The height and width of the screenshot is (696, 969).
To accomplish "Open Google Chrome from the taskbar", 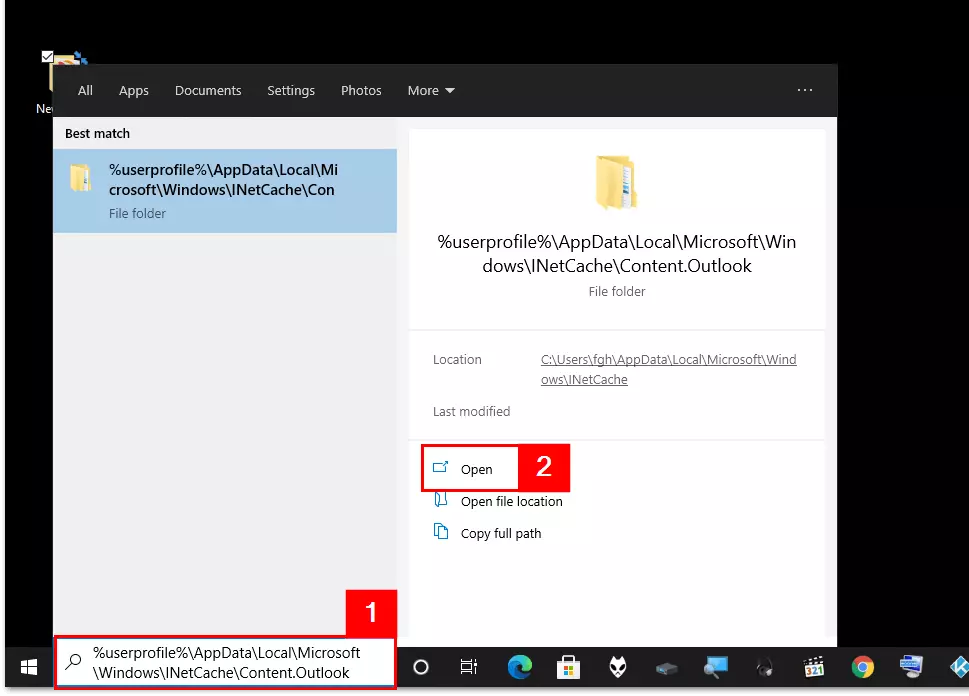I will point(861,666).
